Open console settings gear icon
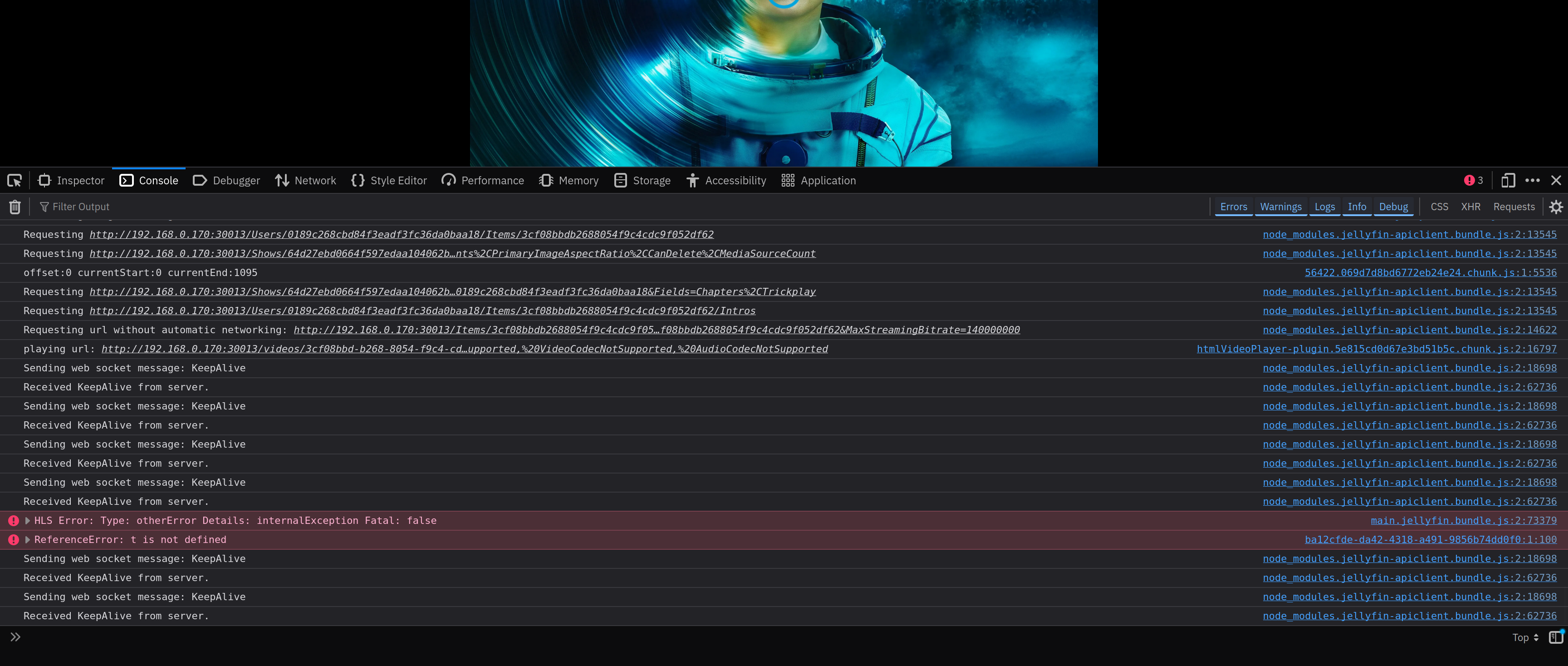1568x666 pixels. pyautogui.click(x=1555, y=207)
